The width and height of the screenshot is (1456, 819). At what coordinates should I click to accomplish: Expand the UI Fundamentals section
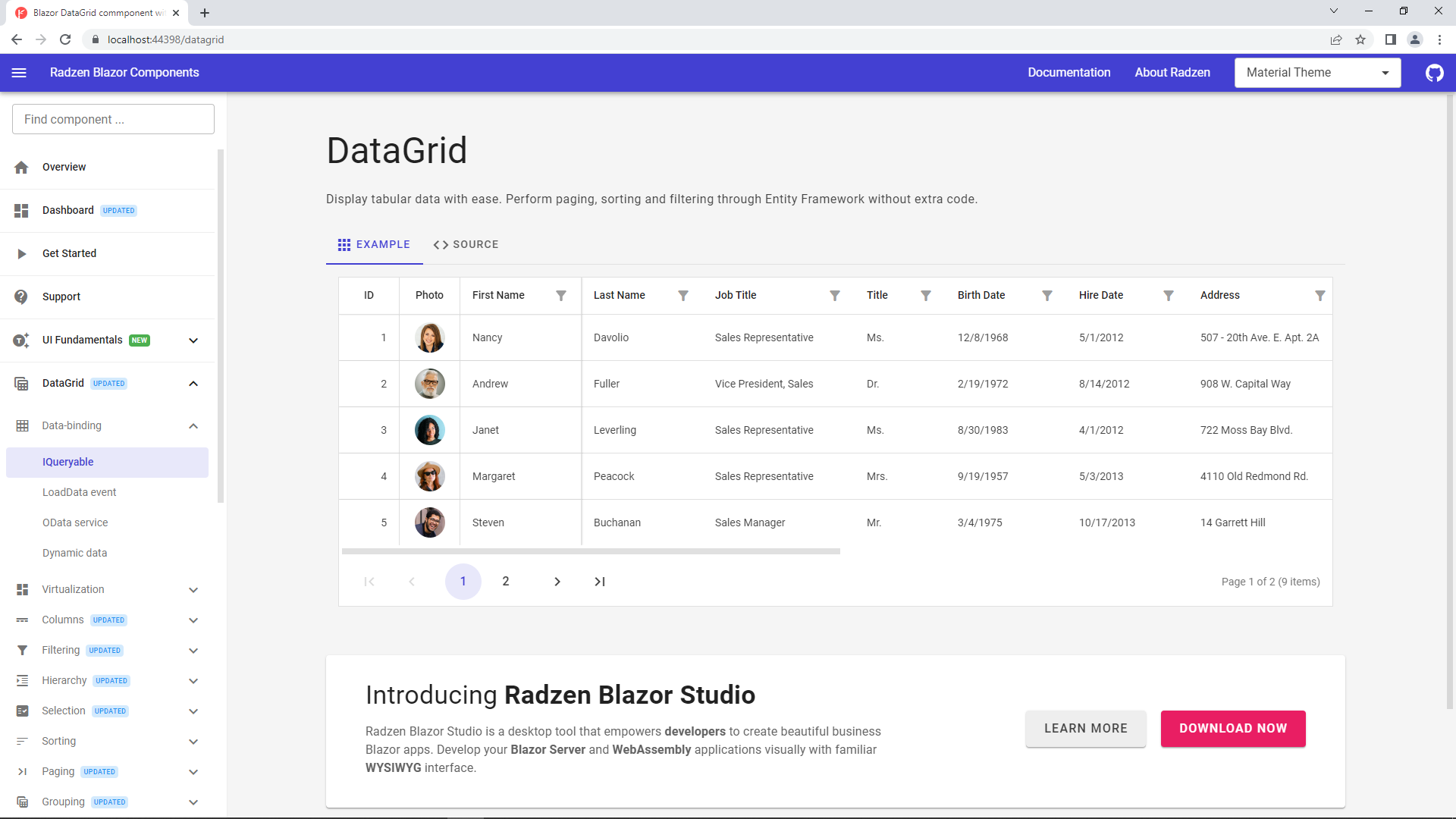[x=193, y=340]
